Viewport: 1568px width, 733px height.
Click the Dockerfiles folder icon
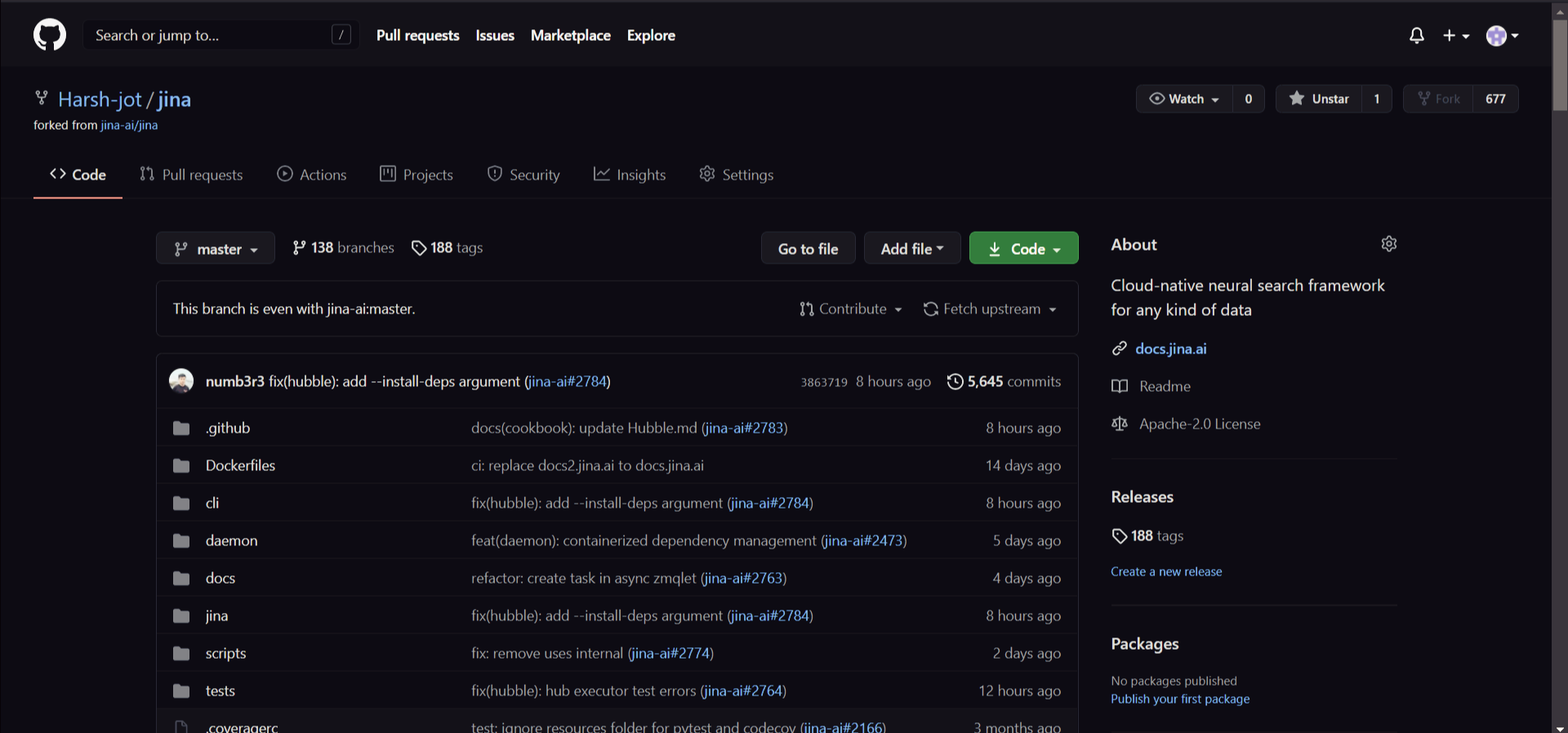[181, 465]
